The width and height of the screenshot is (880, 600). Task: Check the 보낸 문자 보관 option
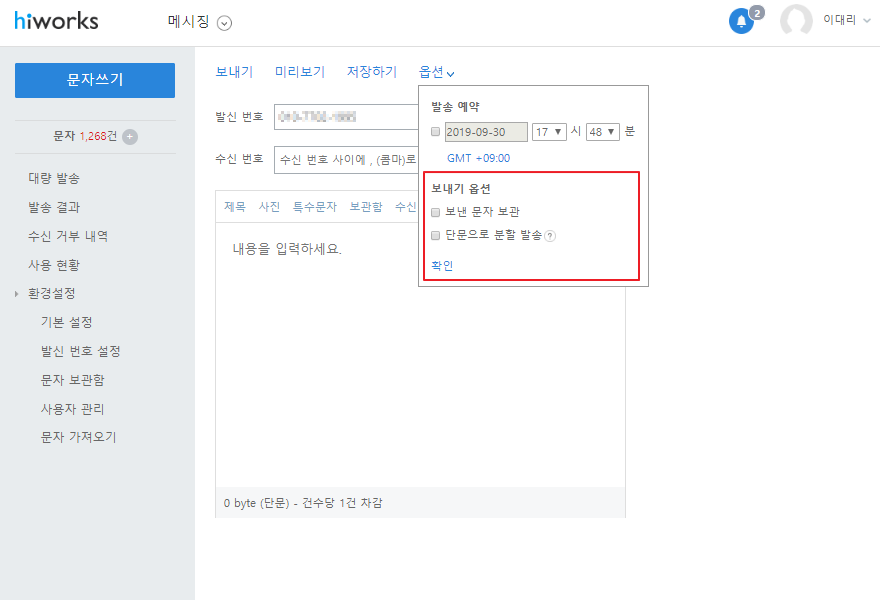pos(435,212)
